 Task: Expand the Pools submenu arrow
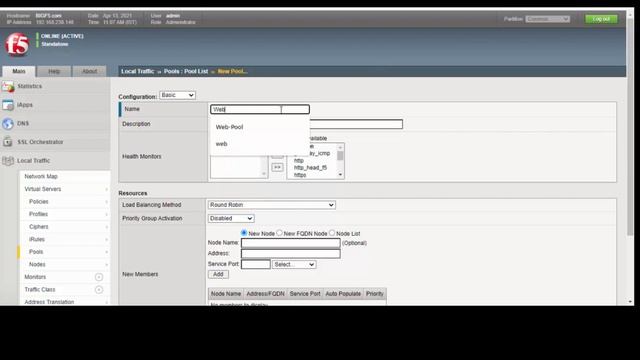pos(107,252)
